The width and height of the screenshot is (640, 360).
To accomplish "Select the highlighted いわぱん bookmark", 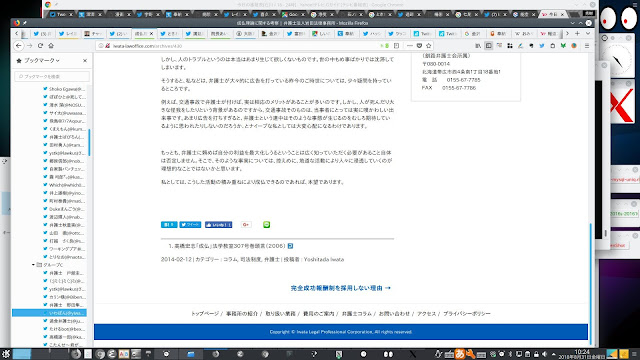I will coord(49,313).
